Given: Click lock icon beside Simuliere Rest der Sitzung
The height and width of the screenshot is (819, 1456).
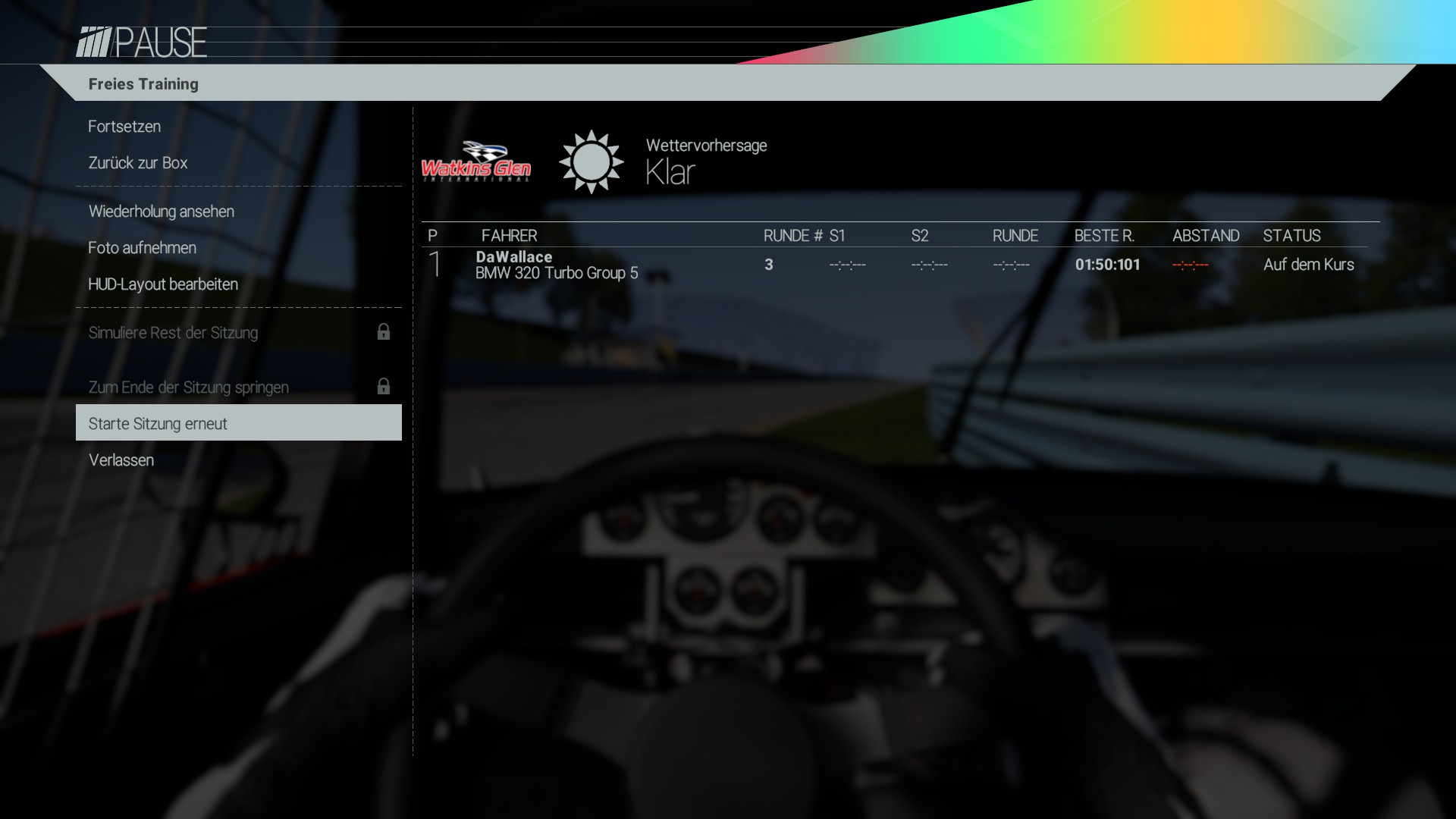Looking at the screenshot, I should point(384,331).
